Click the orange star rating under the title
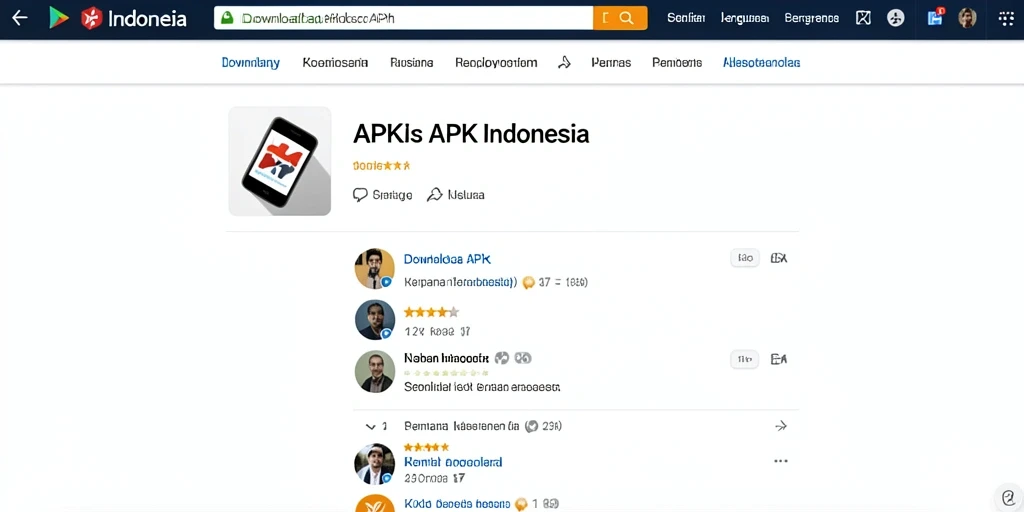Image resolution: width=1024 pixels, height=512 pixels. [381, 166]
